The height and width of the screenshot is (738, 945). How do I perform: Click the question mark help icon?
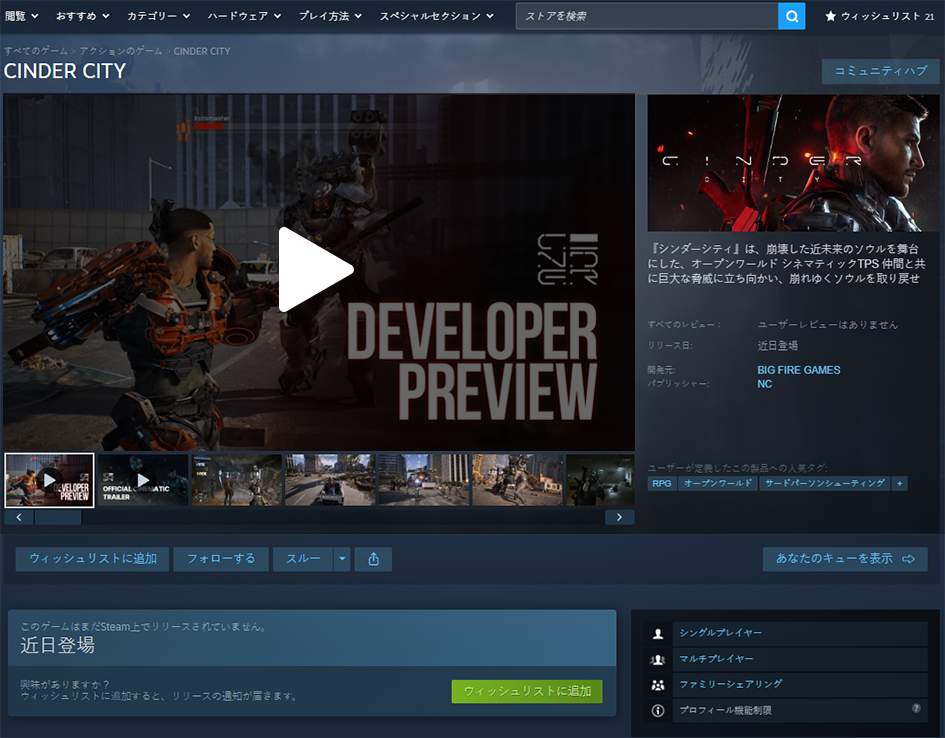tap(916, 708)
